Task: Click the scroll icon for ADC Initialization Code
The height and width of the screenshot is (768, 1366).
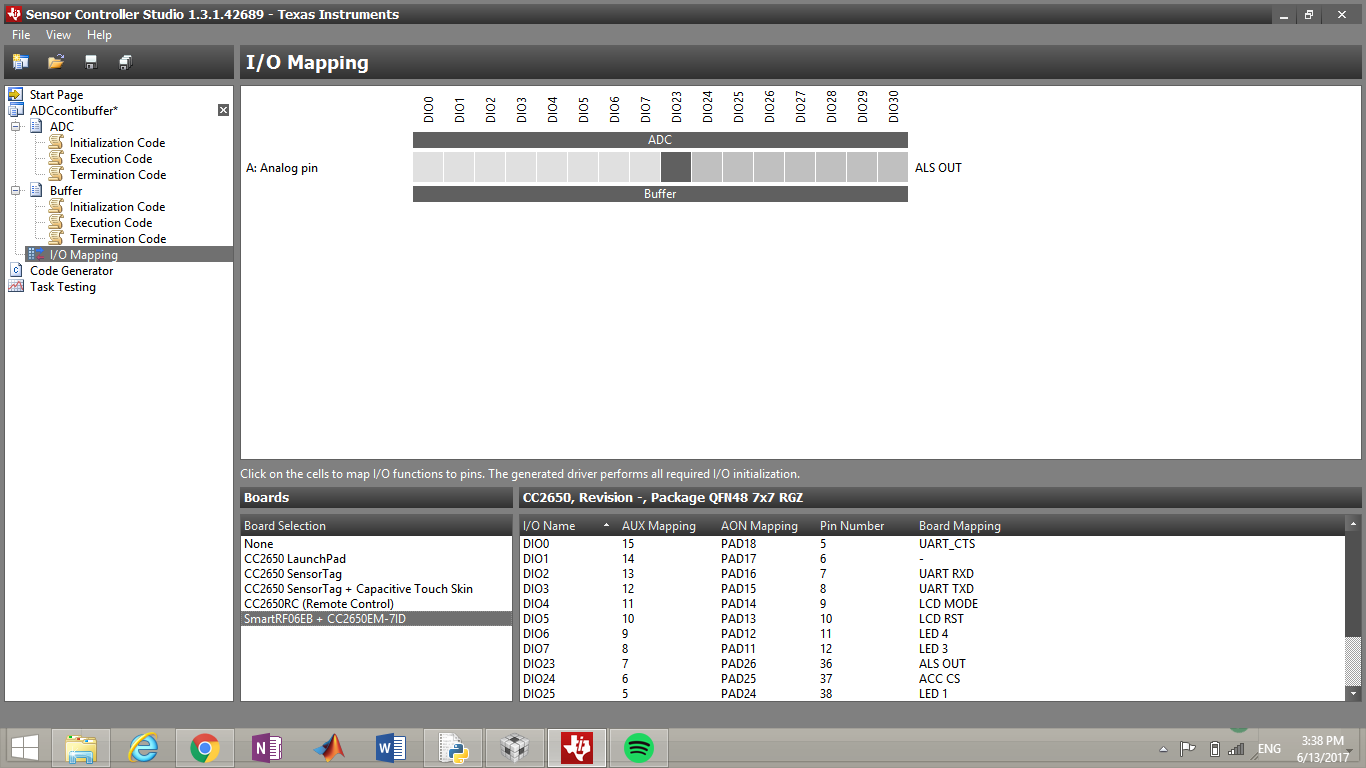Action: [x=56, y=143]
